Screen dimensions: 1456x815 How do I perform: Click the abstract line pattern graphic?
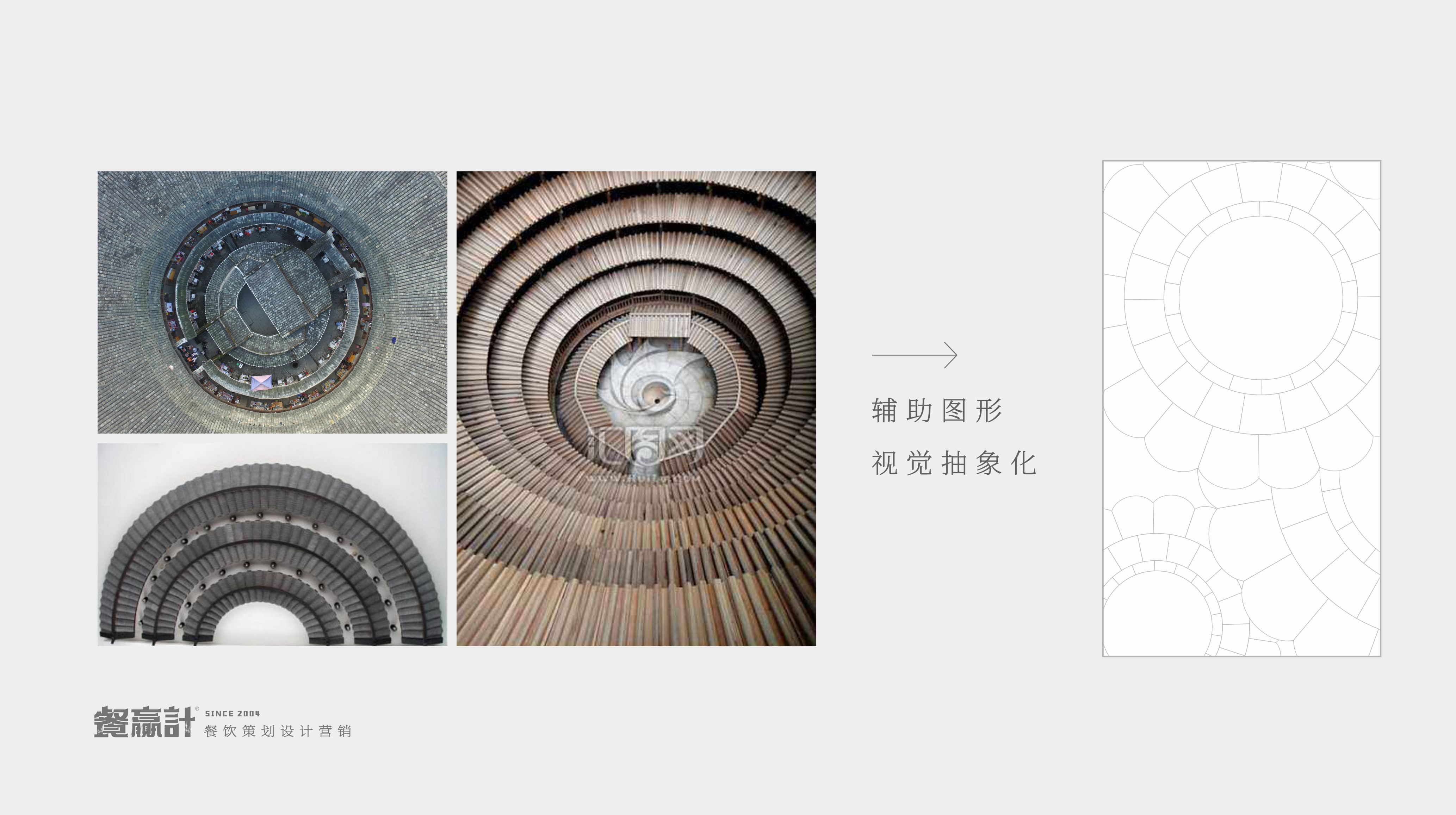(x=1242, y=409)
